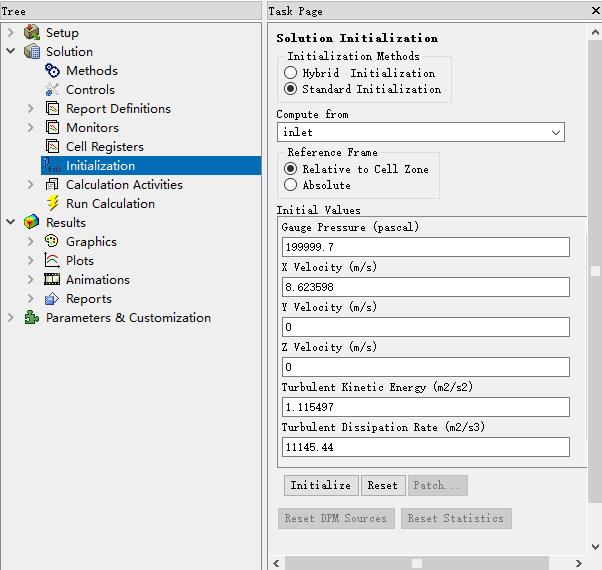Choose Relative to Cell Zone reference frame
Image resolution: width=602 pixels, height=570 pixels.
290,169
